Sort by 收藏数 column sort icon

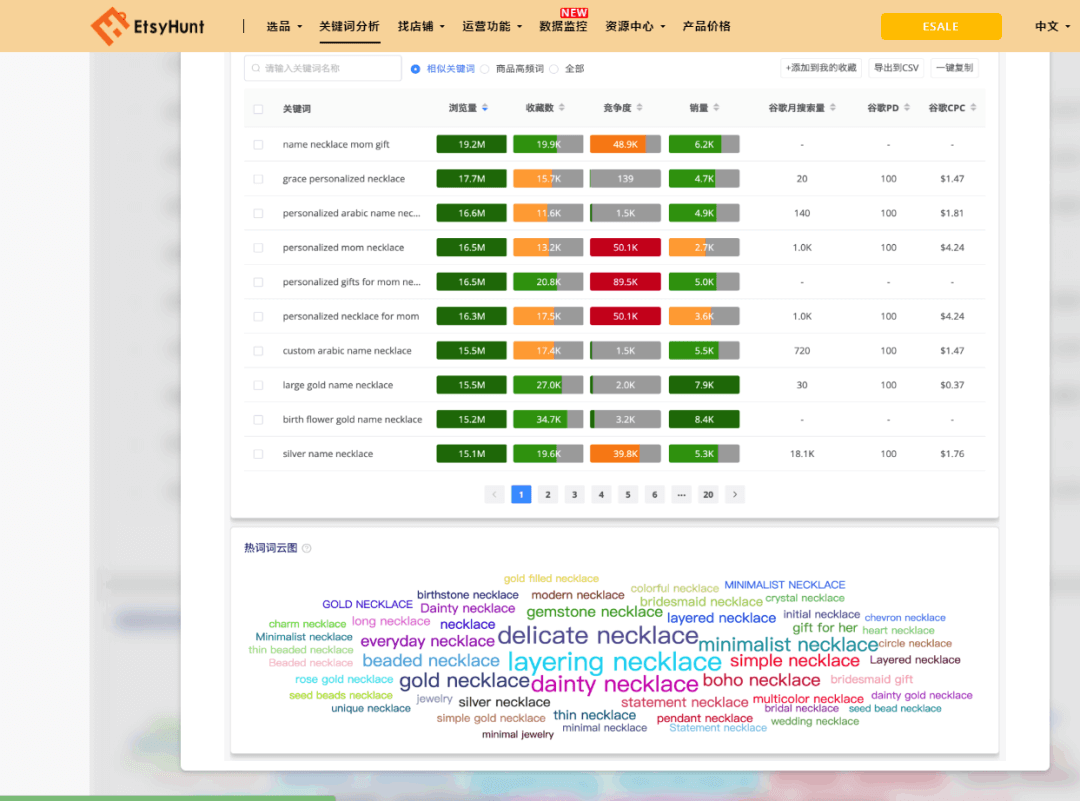(562, 108)
